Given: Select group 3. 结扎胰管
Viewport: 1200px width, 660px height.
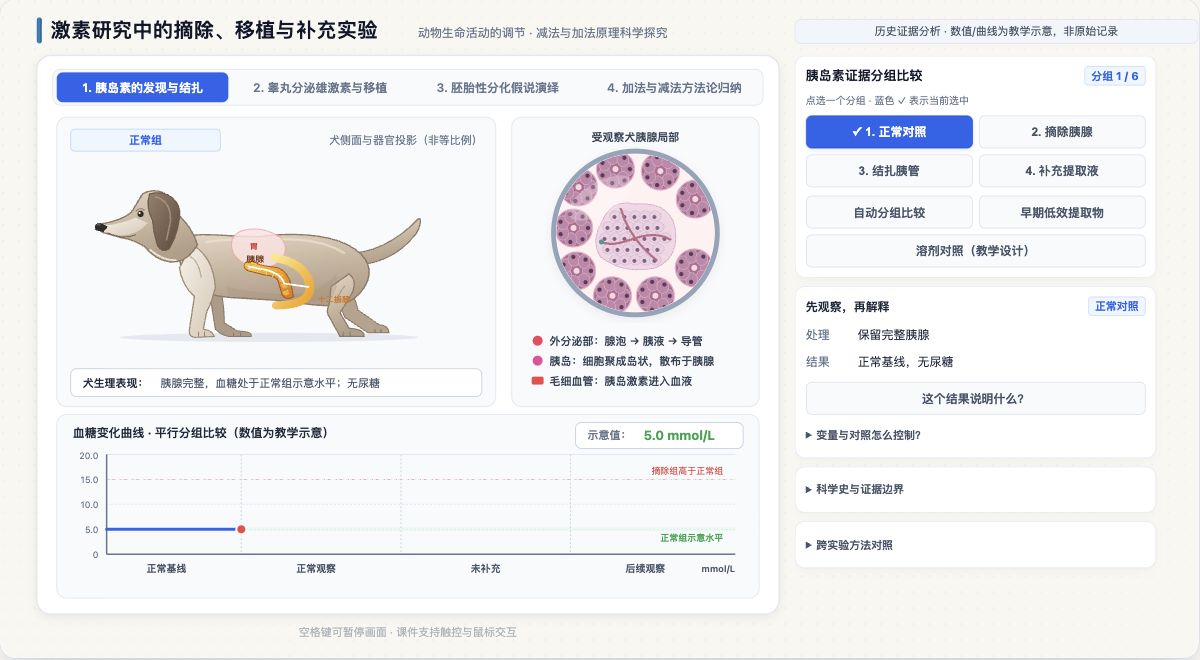Looking at the screenshot, I should (889, 171).
